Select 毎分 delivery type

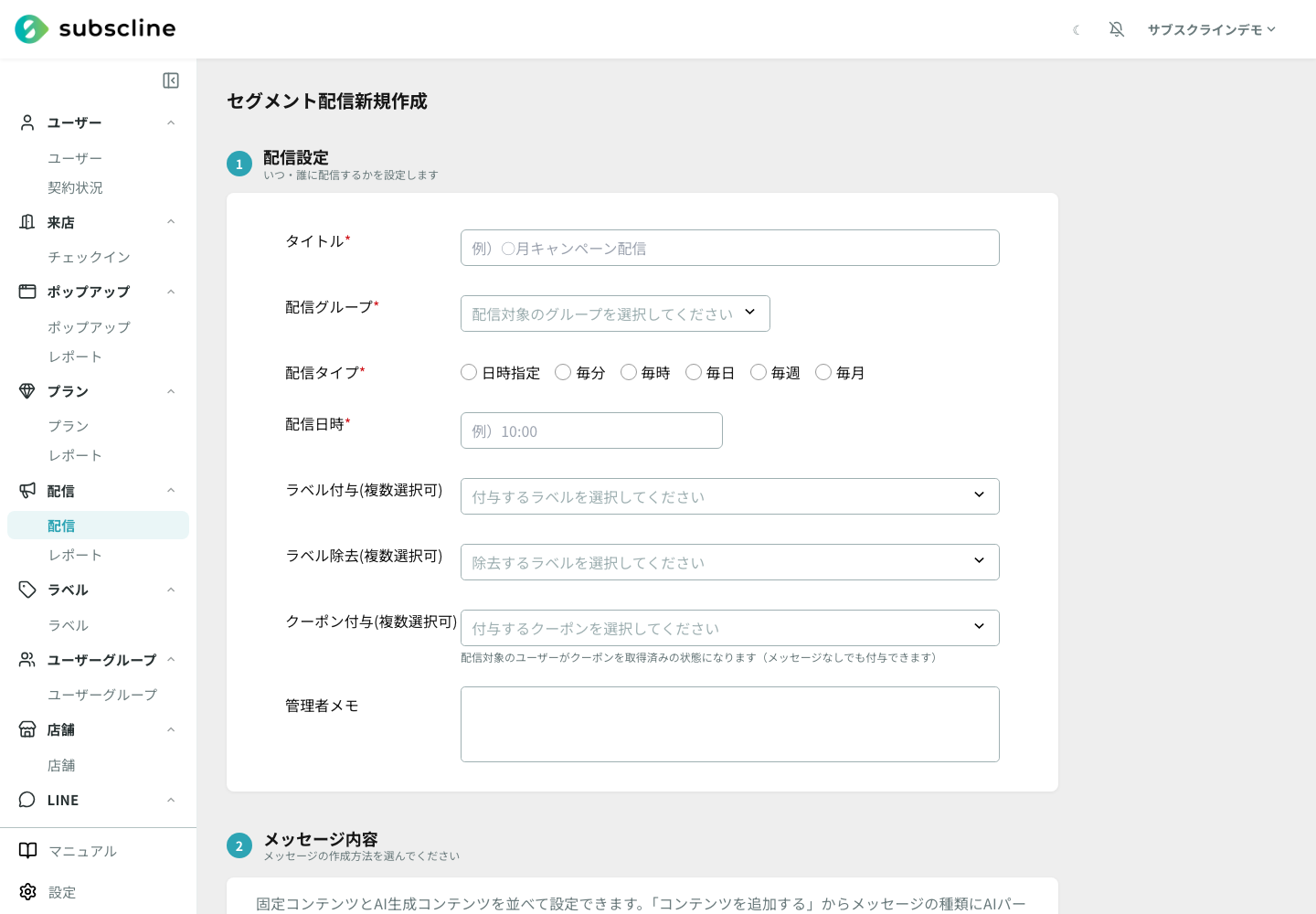coord(563,372)
